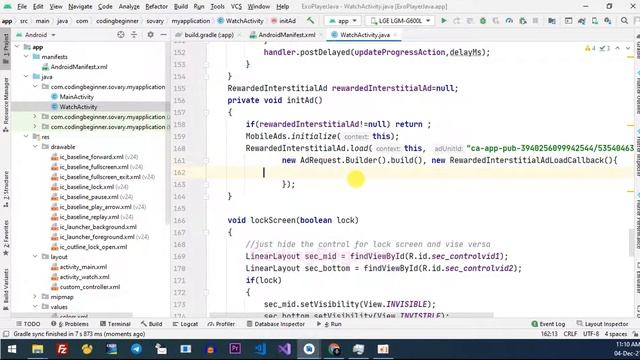
Task: Collapse all icon in Project panel header
Action: 134,35
